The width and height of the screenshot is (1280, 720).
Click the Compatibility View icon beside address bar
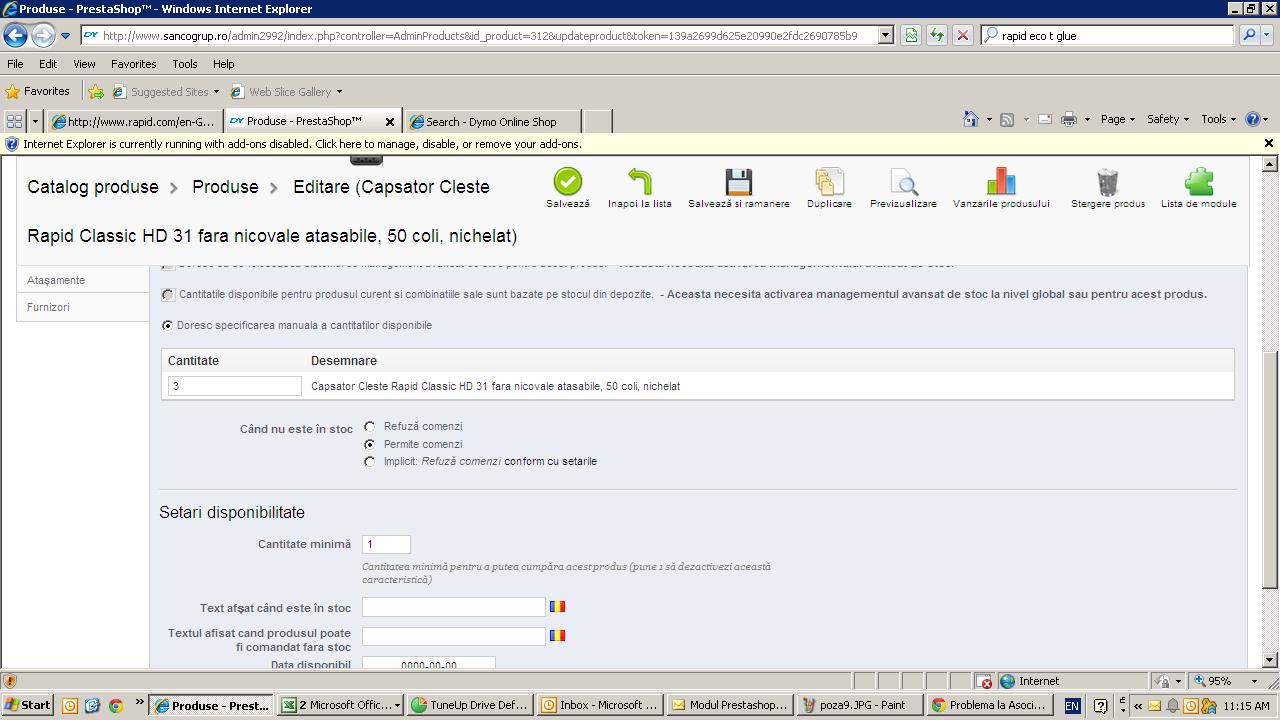(x=911, y=35)
